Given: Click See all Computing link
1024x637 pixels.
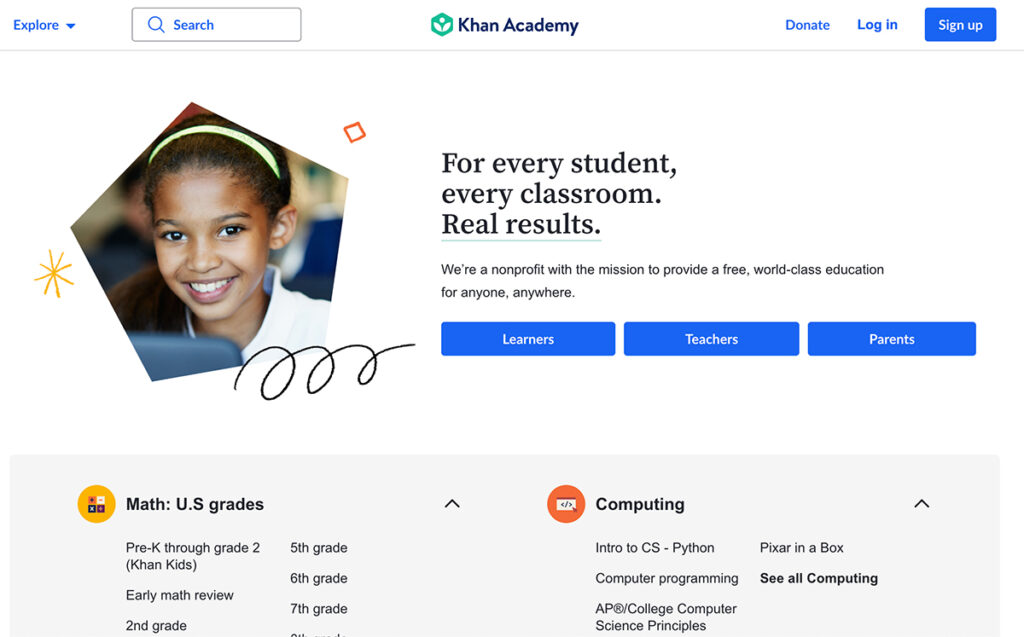Looking at the screenshot, I should [818, 578].
